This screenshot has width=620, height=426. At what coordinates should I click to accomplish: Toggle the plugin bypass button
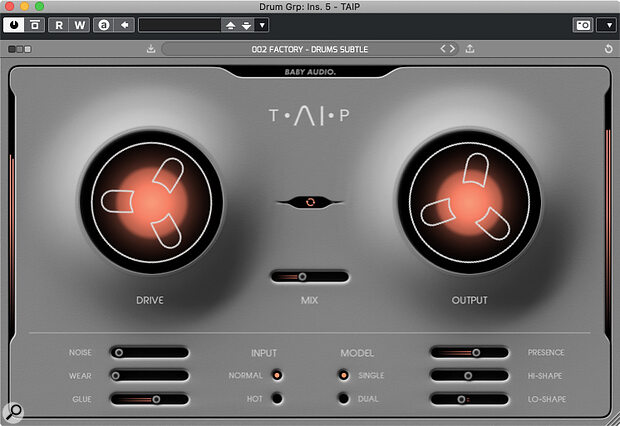[35, 25]
